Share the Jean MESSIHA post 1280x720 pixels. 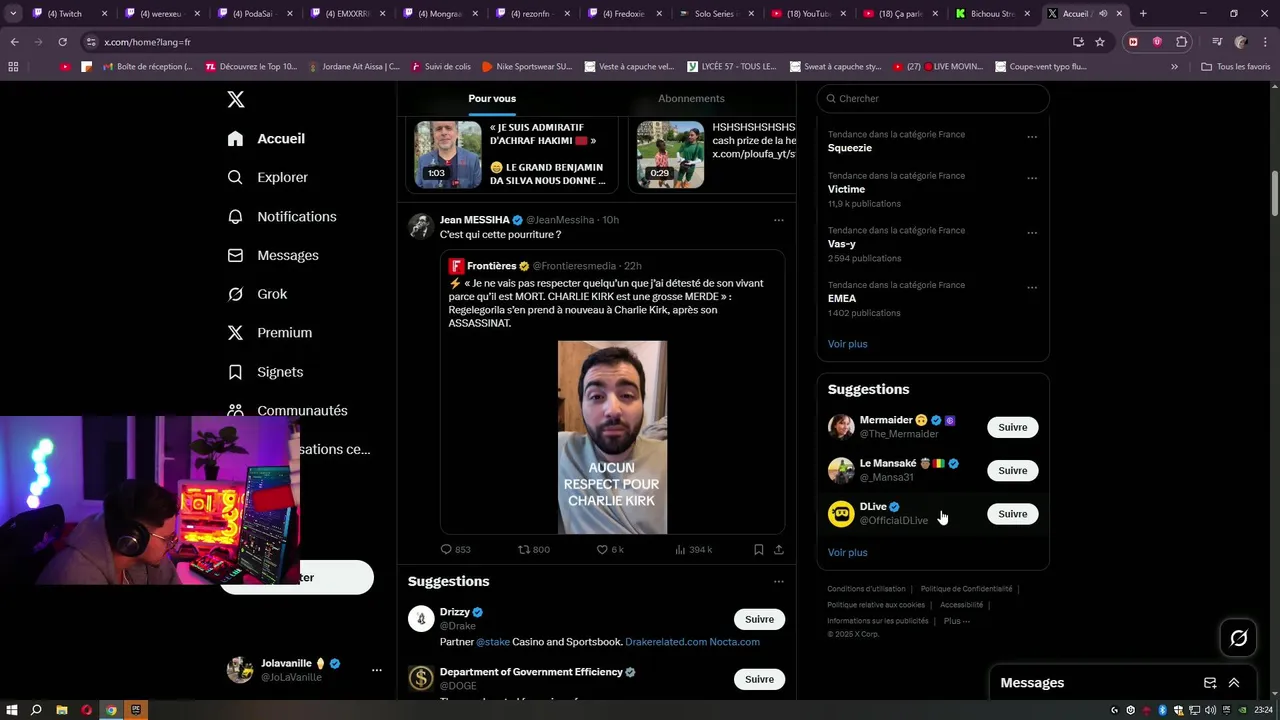(x=778, y=549)
